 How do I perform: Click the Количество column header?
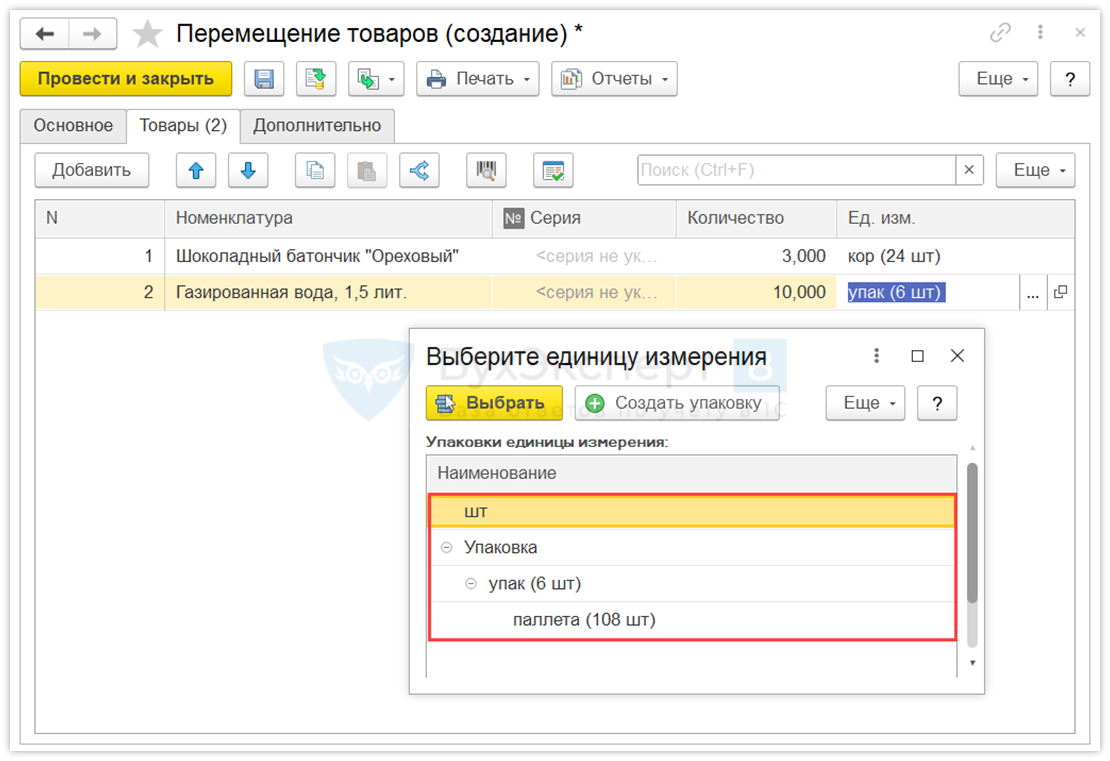[756, 218]
